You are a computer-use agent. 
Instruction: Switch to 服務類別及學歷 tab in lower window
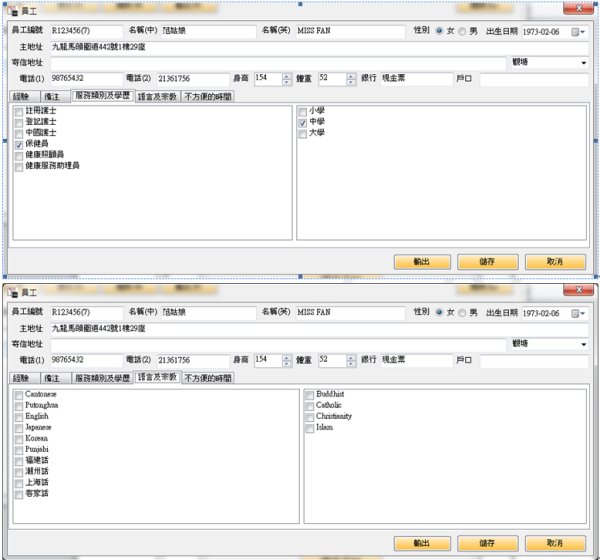[x=102, y=378]
